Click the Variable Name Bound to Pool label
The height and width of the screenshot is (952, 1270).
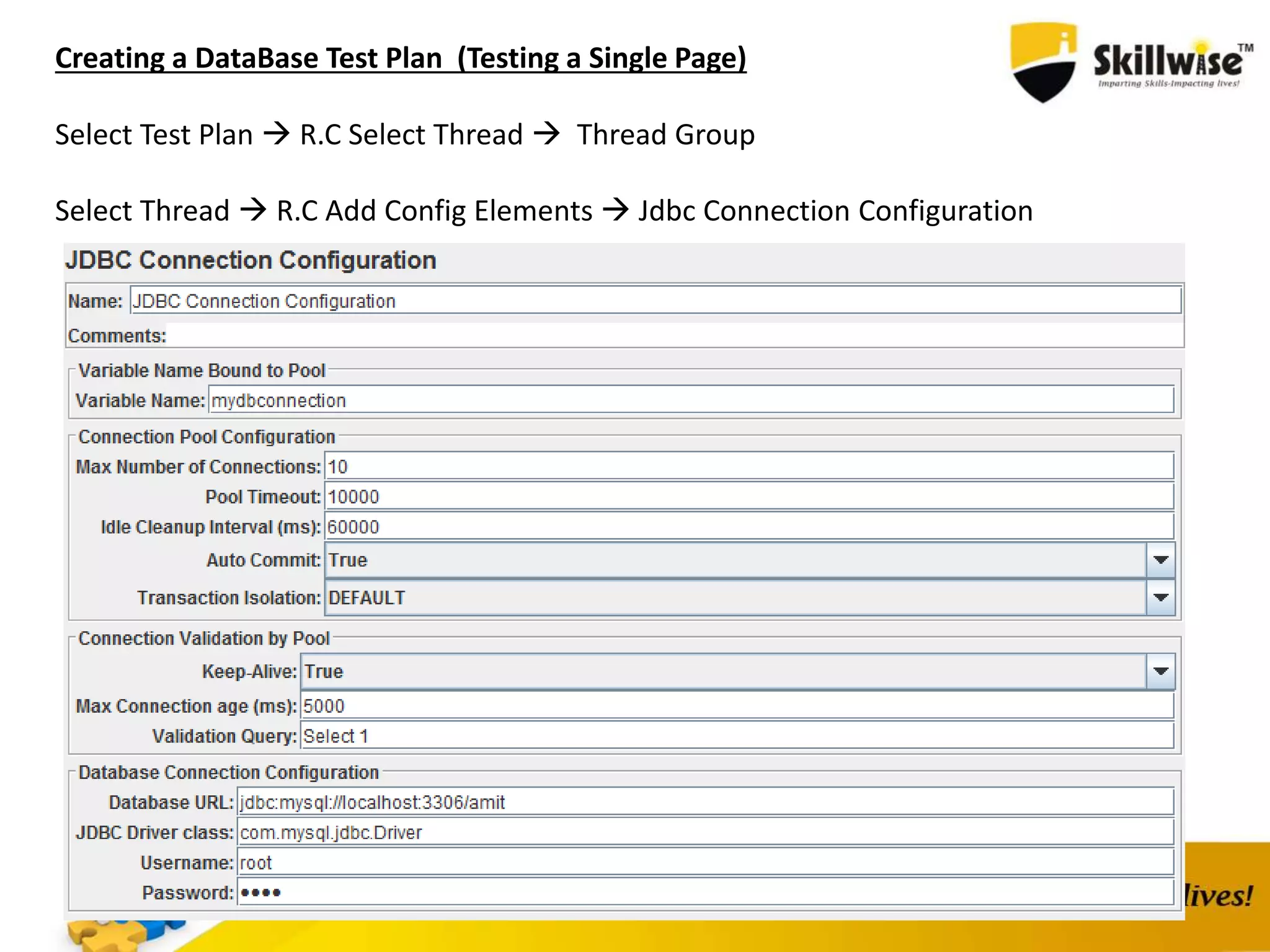point(202,370)
